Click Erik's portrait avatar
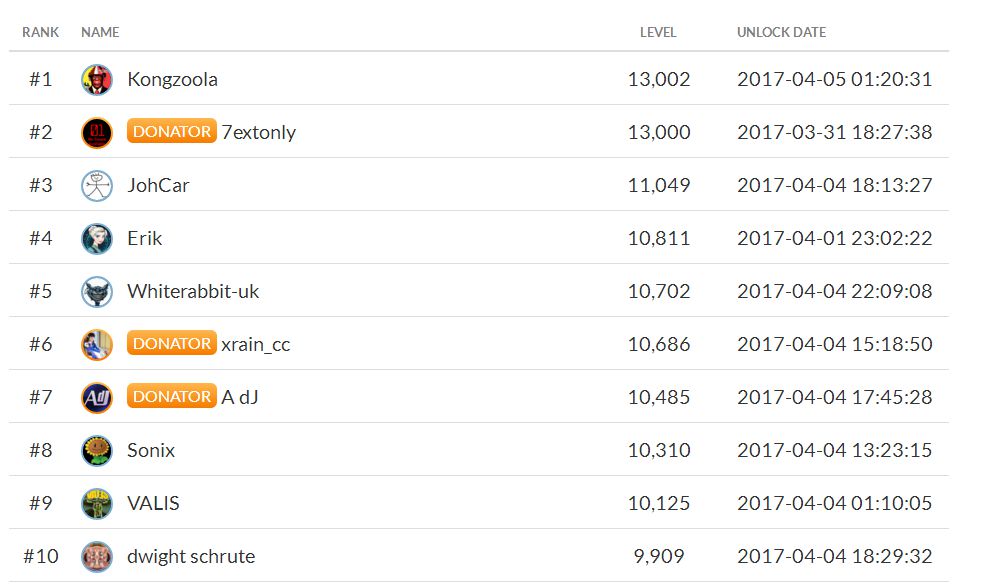Image resolution: width=995 pixels, height=588 pixels. (97, 238)
